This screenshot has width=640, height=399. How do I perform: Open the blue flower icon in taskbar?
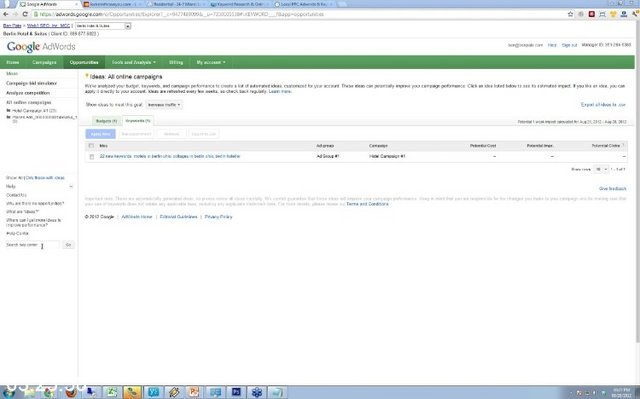(x=256, y=392)
